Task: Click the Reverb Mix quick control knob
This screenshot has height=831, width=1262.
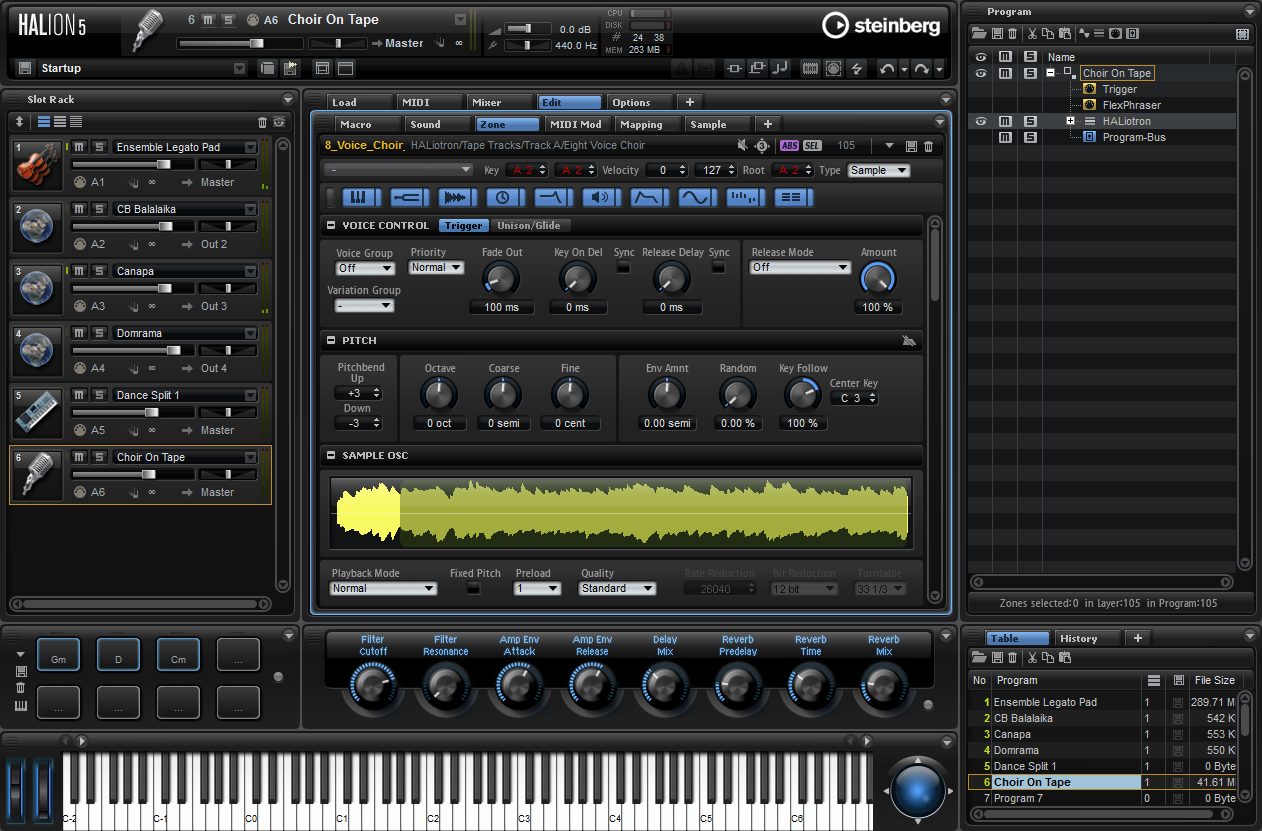Action: click(x=883, y=684)
